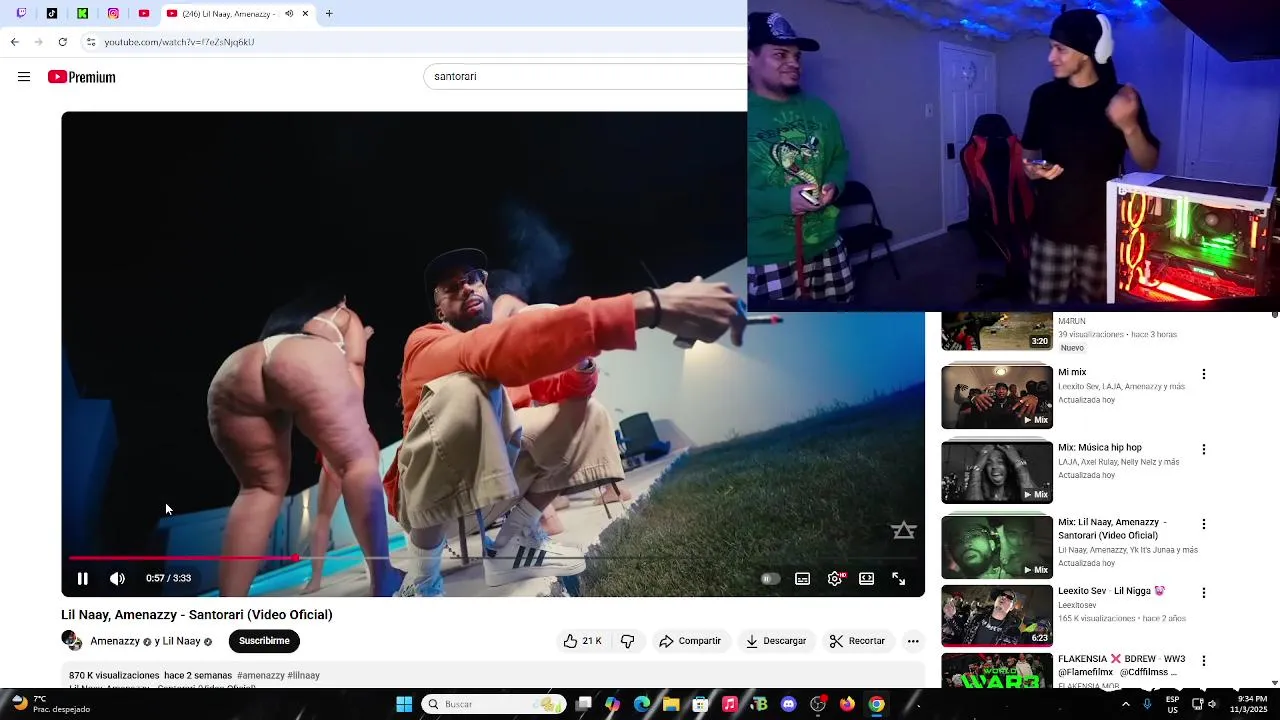Switch to the Instagram browser tab

[x=113, y=14]
